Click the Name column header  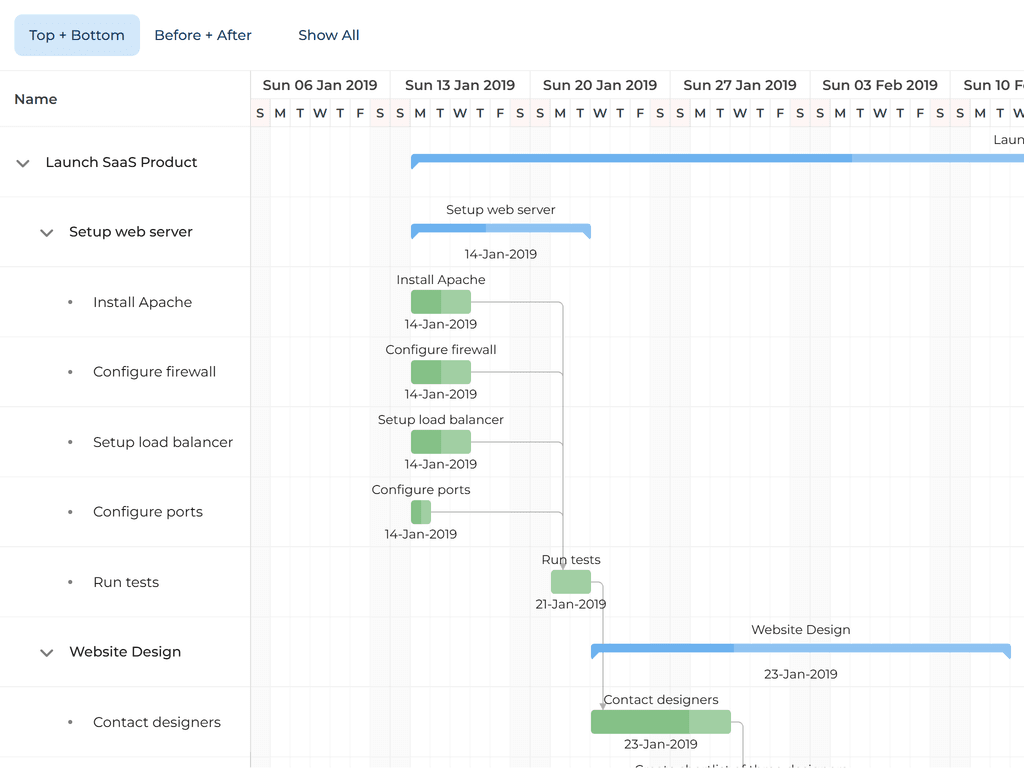[36, 99]
